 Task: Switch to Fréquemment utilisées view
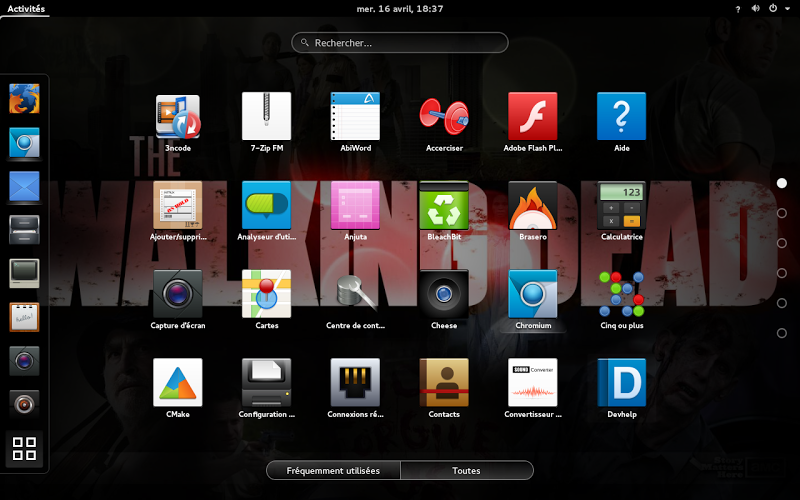[x=333, y=470]
